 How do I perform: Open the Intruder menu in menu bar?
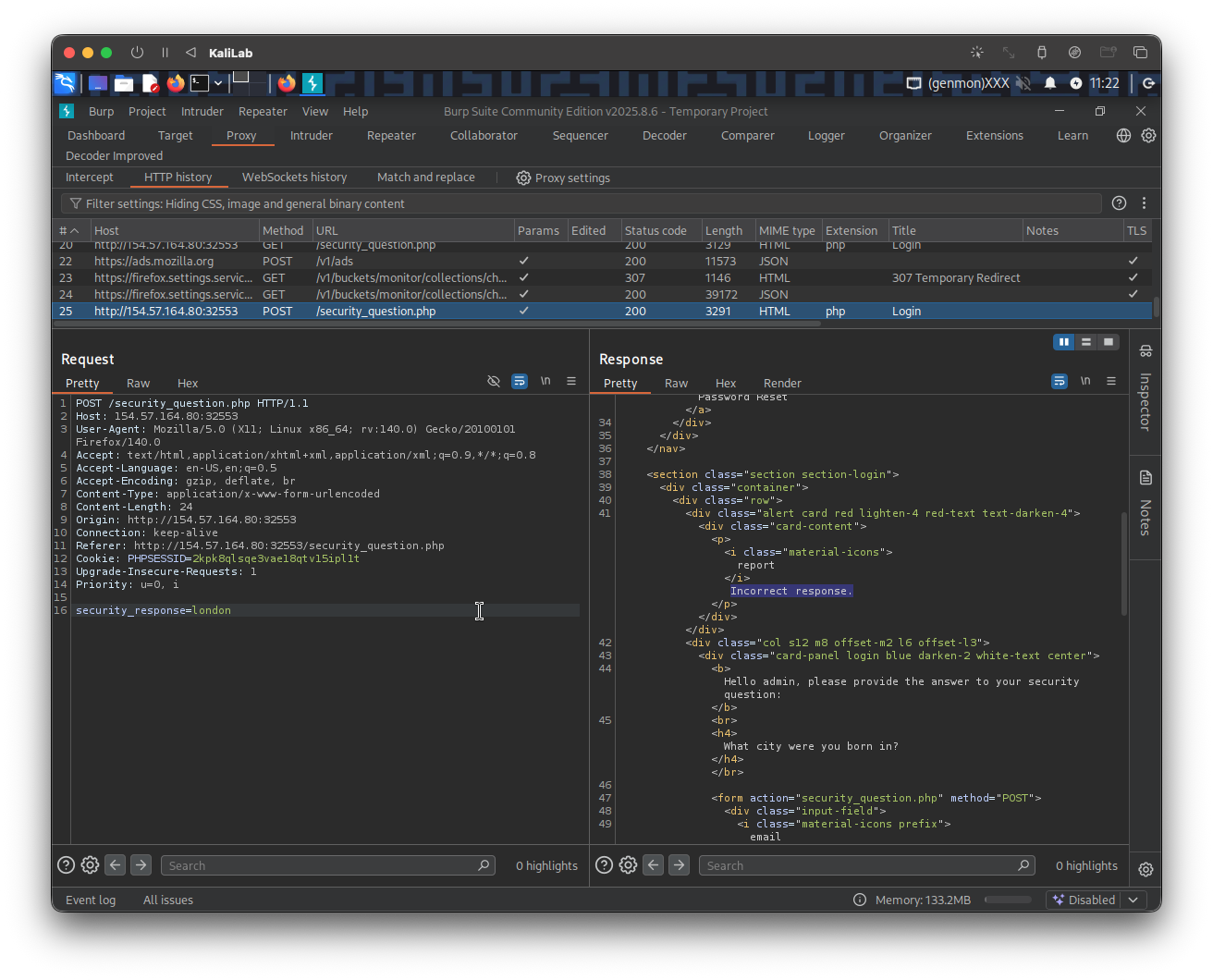202,111
